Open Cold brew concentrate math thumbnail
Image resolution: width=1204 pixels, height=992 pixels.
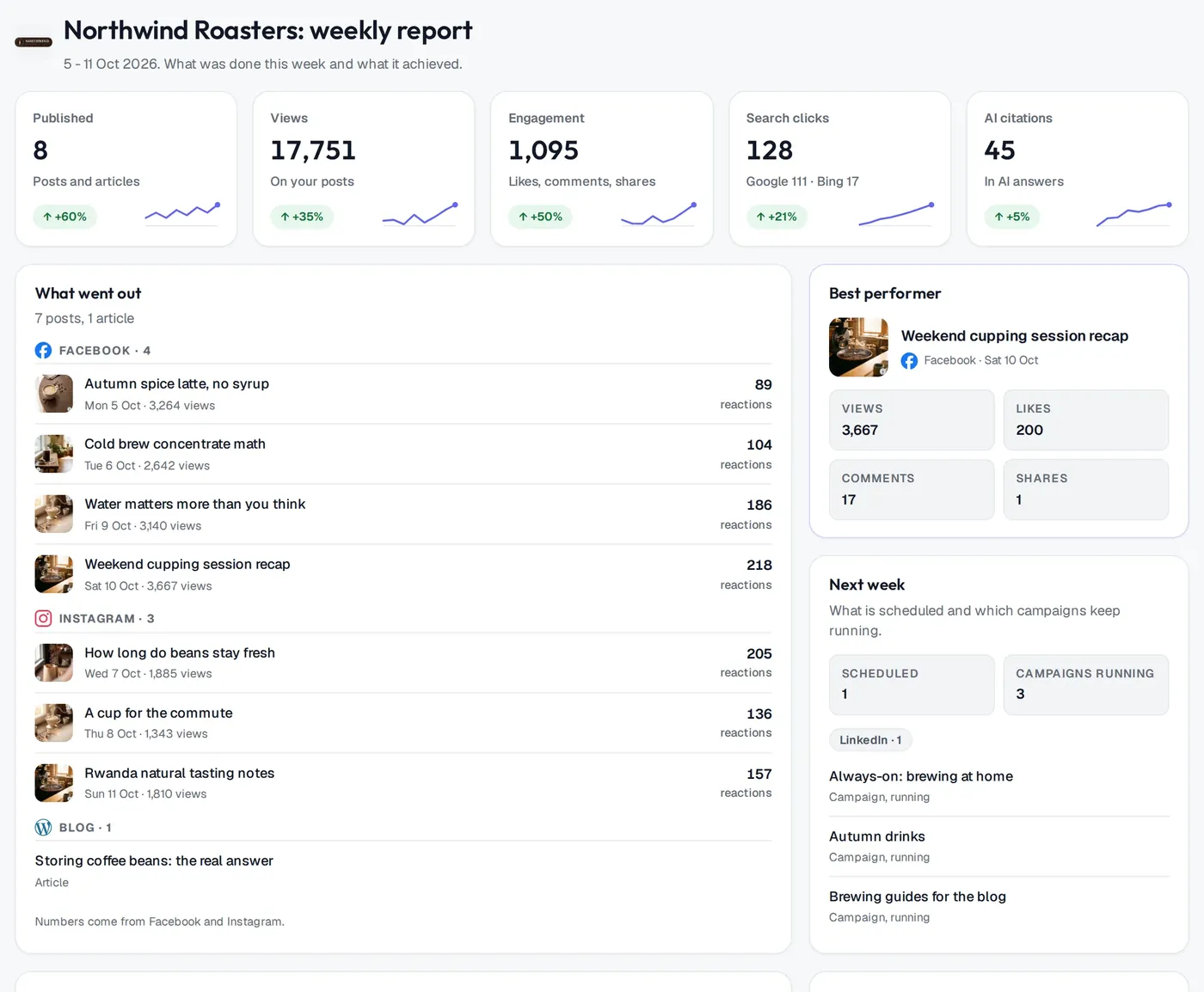tap(53, 454)
